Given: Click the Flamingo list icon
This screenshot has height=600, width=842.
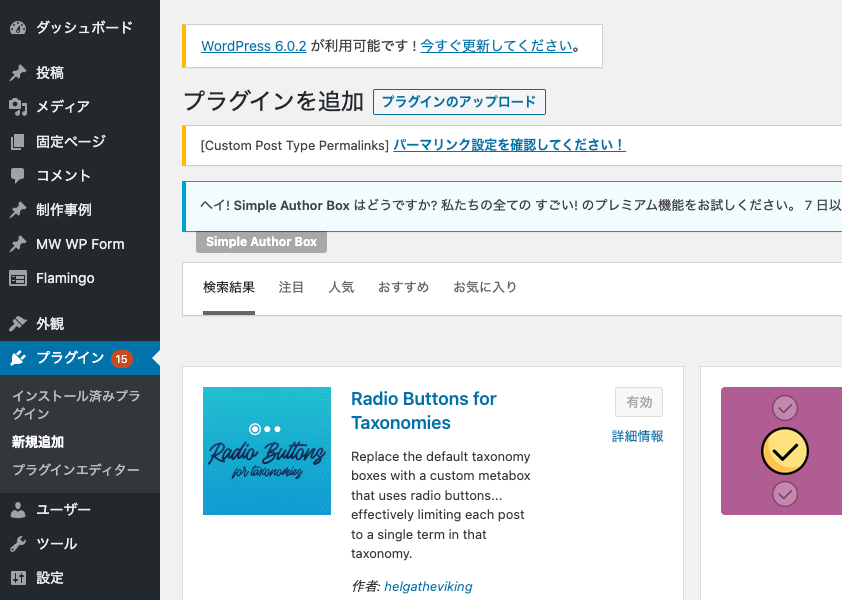Looking at the screenshot, I should 18,278.
